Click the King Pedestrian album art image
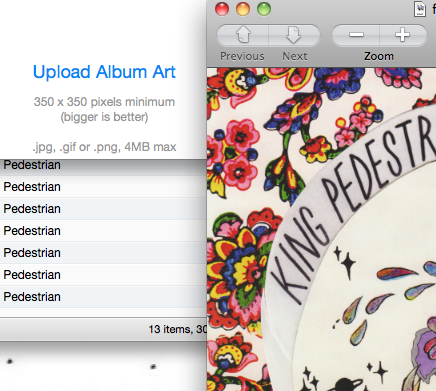This screenshot has width=436, height=391. tap(321, 229)
